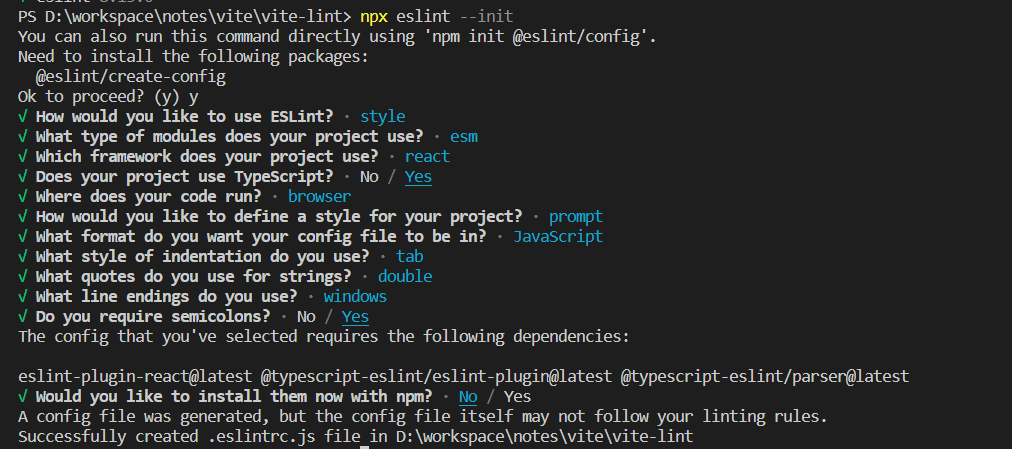Click the 'JavaScript' config format answer
Viewport: 1012px width, 449px height.
click(x=558, y=237)
